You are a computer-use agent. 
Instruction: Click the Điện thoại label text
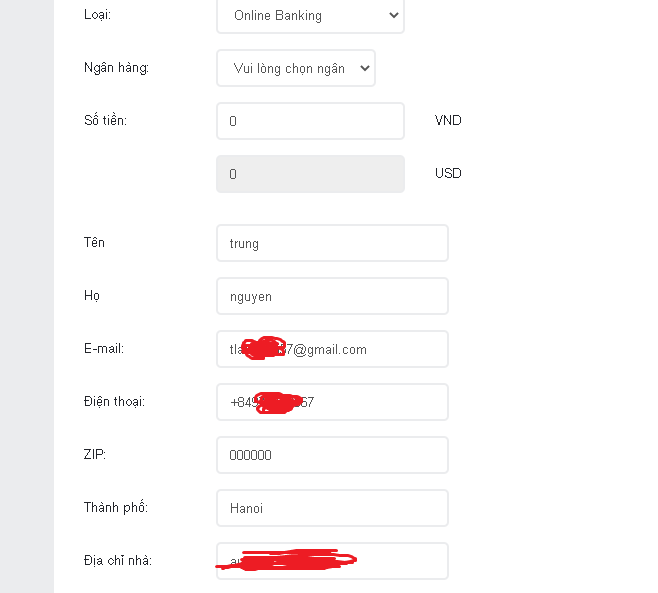(114, 401)
